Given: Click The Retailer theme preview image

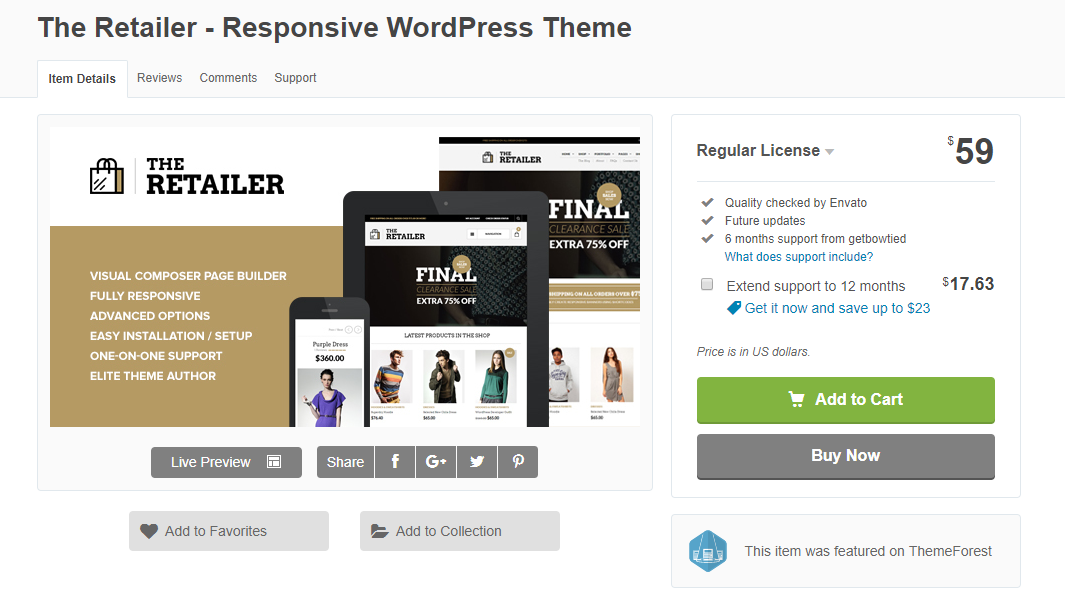Looking at the screenshot, I should (345, 277).
